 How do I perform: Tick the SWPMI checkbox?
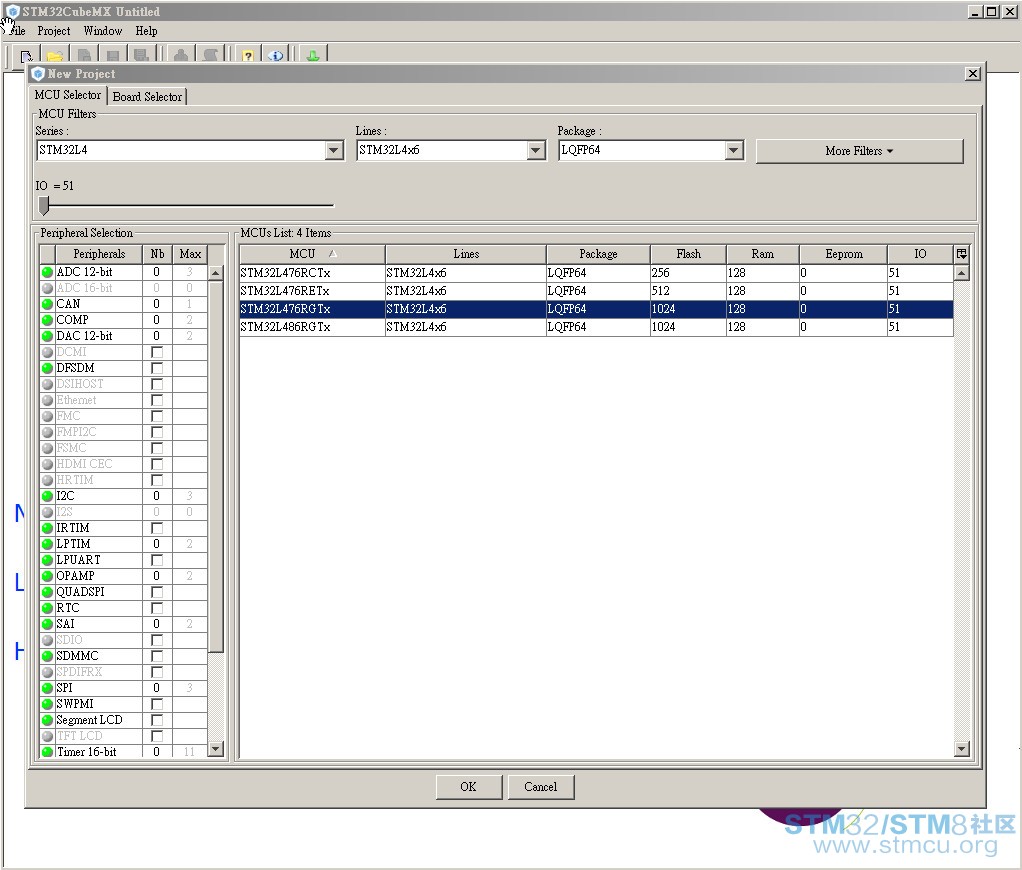pos(156,704)
